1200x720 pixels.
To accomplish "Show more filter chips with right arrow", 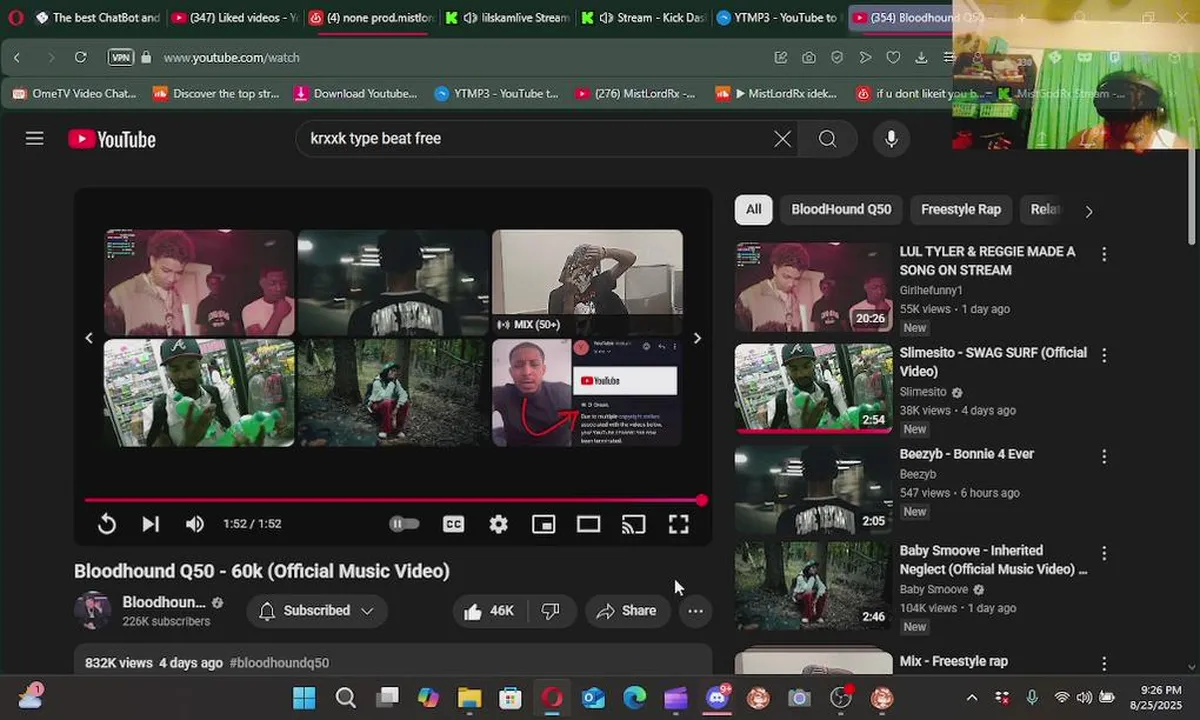I will click(x=1089, y=211).
